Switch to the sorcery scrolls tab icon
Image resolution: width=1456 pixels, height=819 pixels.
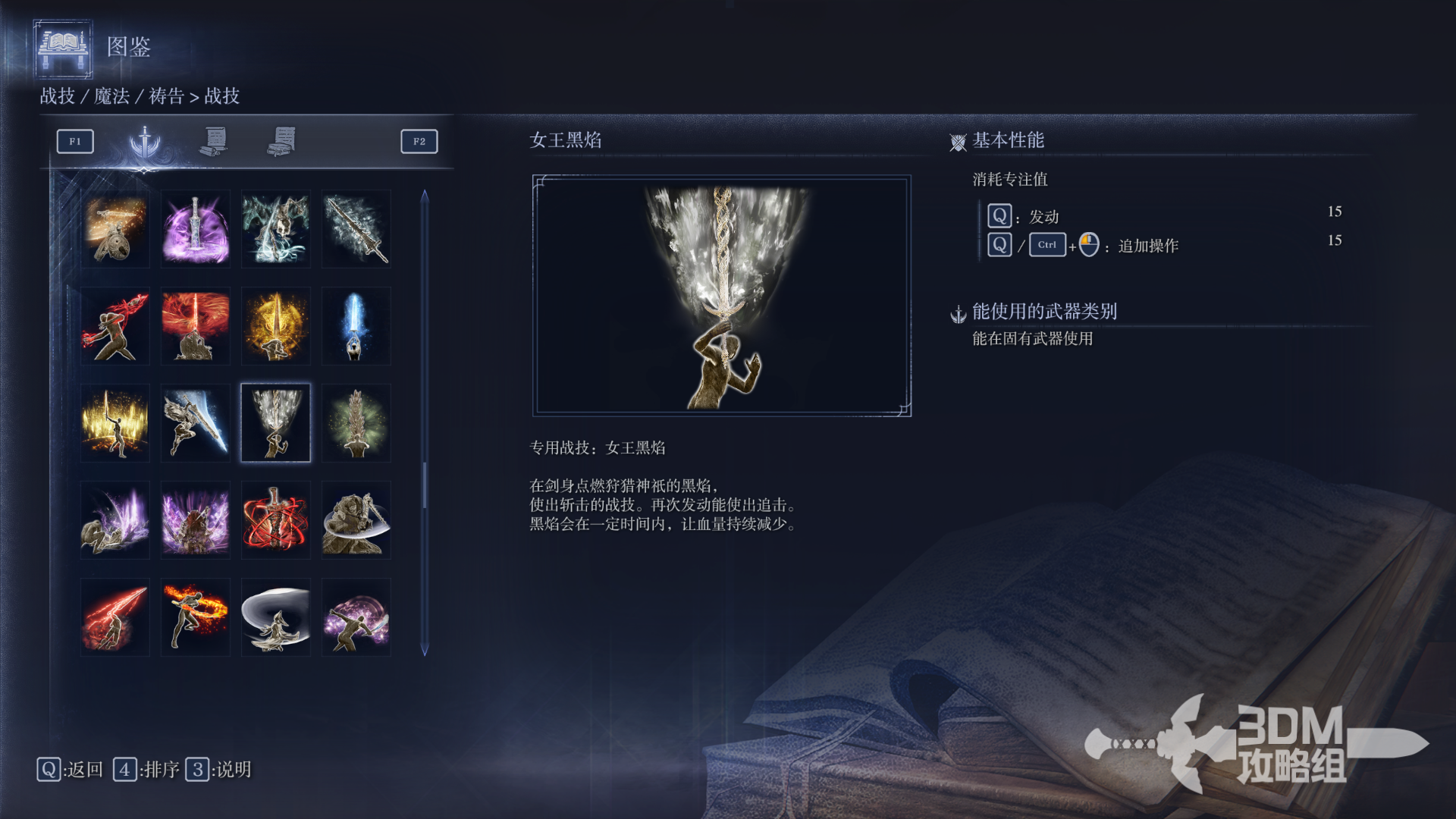(215, 141)
